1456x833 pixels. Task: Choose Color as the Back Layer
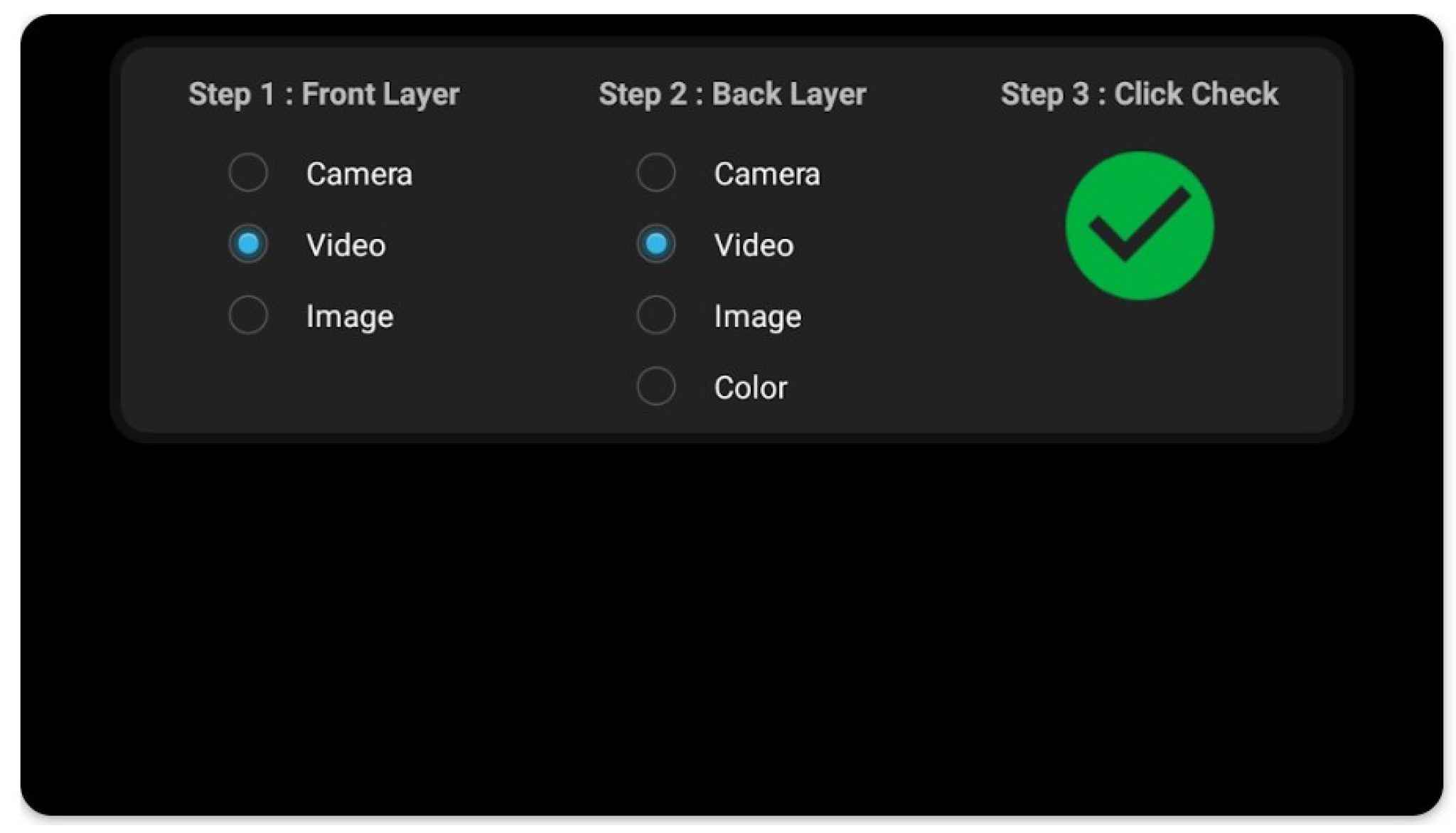(x=655, y=386)
